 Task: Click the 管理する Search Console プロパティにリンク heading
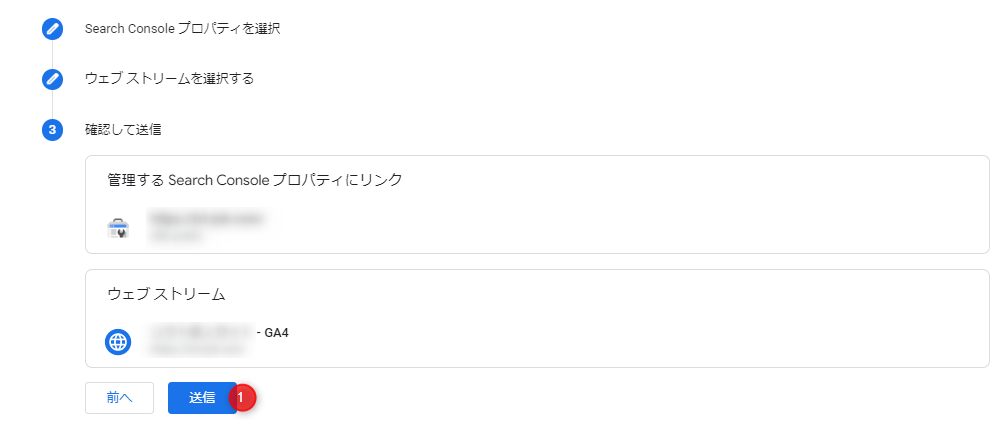tap(255, 180)
